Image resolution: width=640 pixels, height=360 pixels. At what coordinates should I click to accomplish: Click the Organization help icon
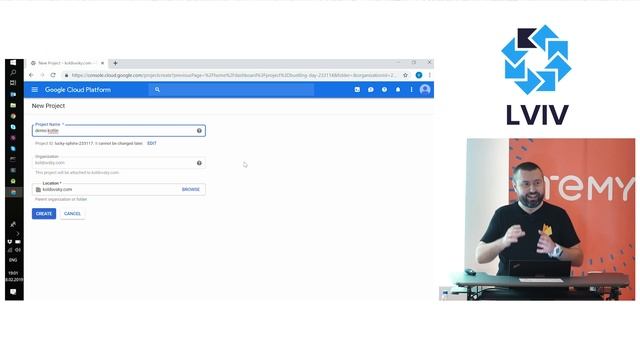click(199, 163)
